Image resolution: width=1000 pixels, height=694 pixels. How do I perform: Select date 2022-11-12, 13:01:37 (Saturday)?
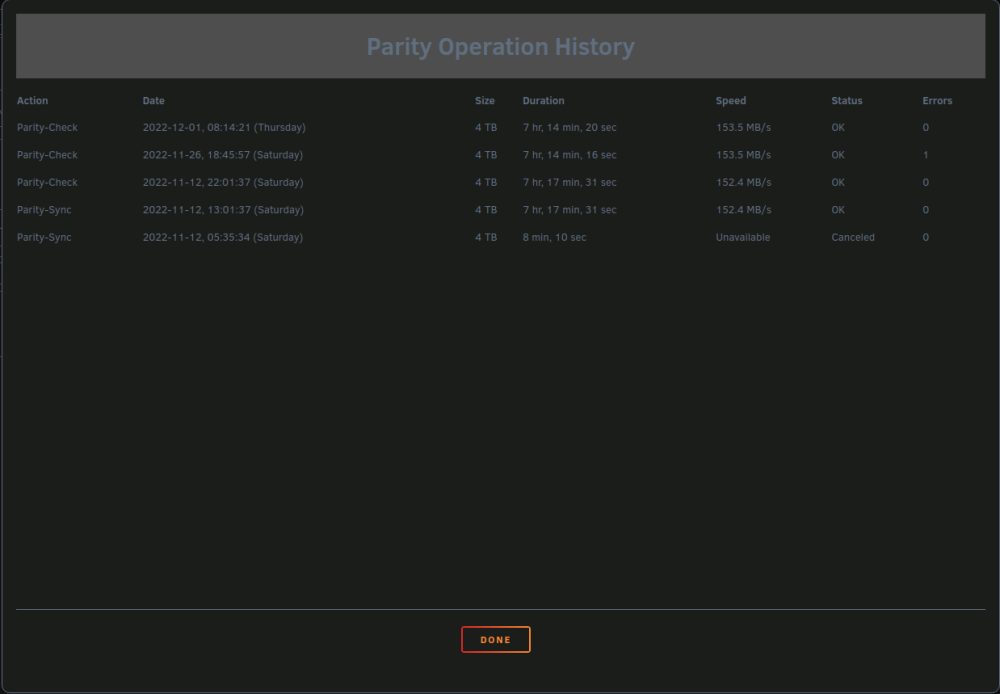[223, 210]
